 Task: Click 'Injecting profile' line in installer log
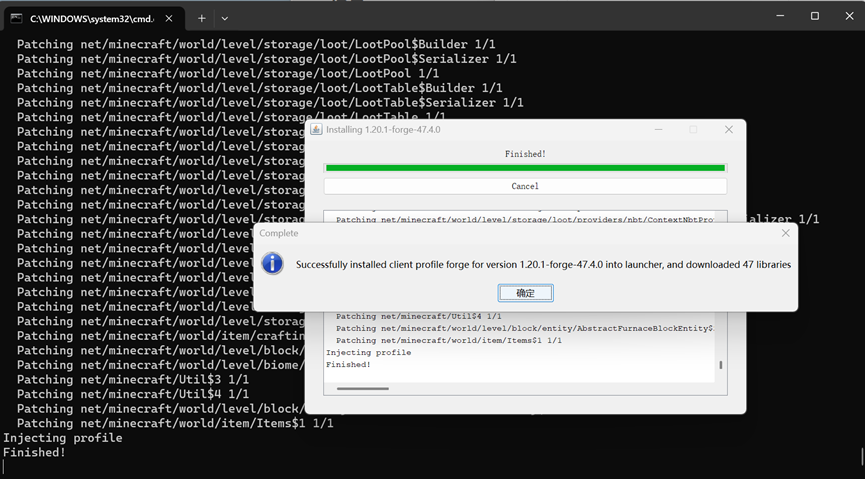click(369, 353)
